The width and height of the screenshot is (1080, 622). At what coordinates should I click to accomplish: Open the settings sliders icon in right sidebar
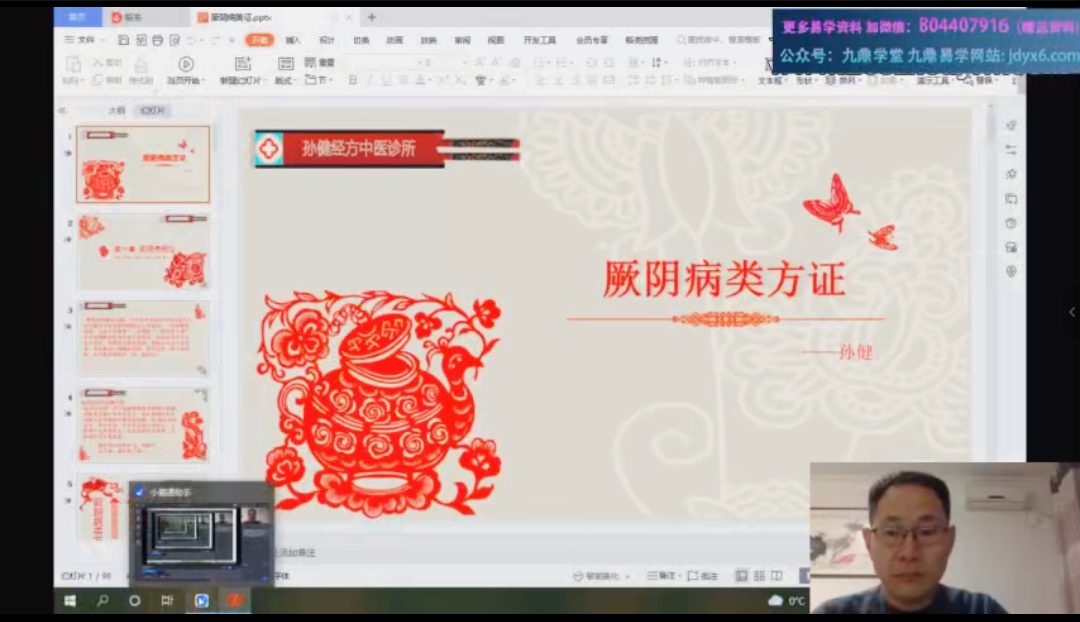1011,150
